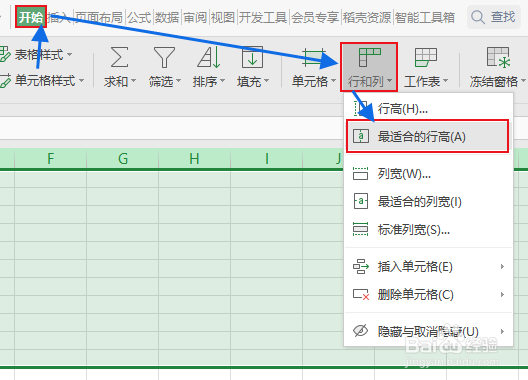Open the 冻结窗格 dropdown arrow

coord(523,81)
